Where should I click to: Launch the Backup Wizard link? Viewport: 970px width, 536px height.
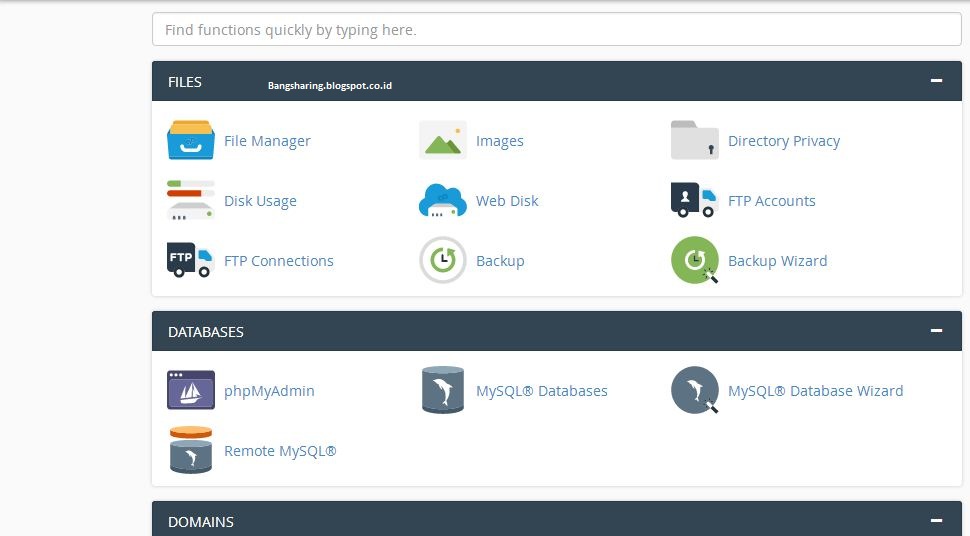coord(778,261)
